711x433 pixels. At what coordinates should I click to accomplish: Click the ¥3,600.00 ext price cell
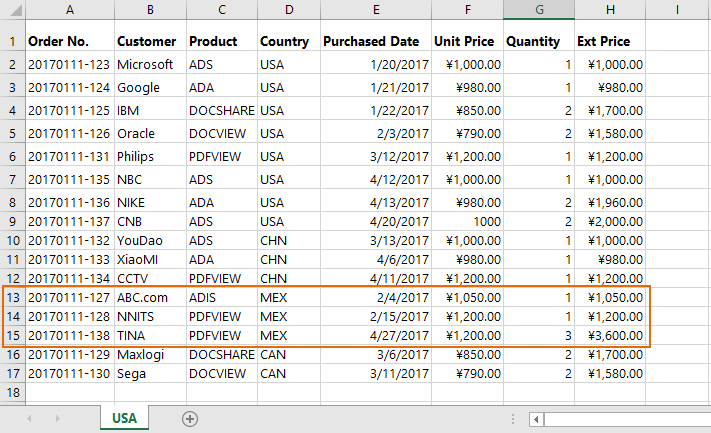click(610, 336)
